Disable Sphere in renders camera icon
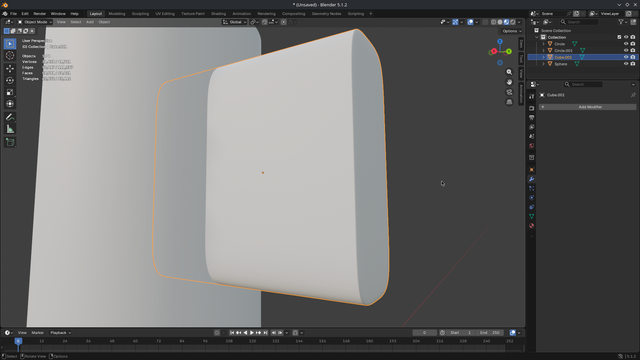 click(x=633, y=64)
